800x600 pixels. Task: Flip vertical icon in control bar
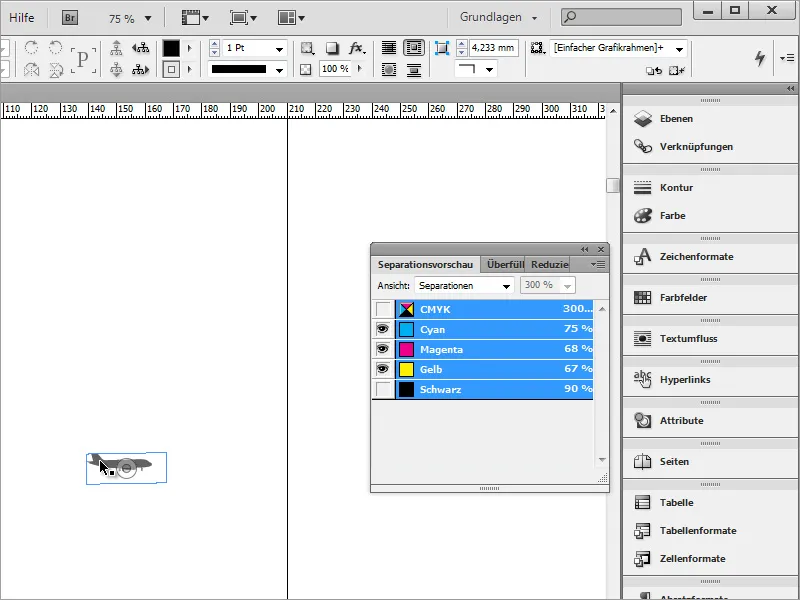pyautogui.click(x=56, y=69)
